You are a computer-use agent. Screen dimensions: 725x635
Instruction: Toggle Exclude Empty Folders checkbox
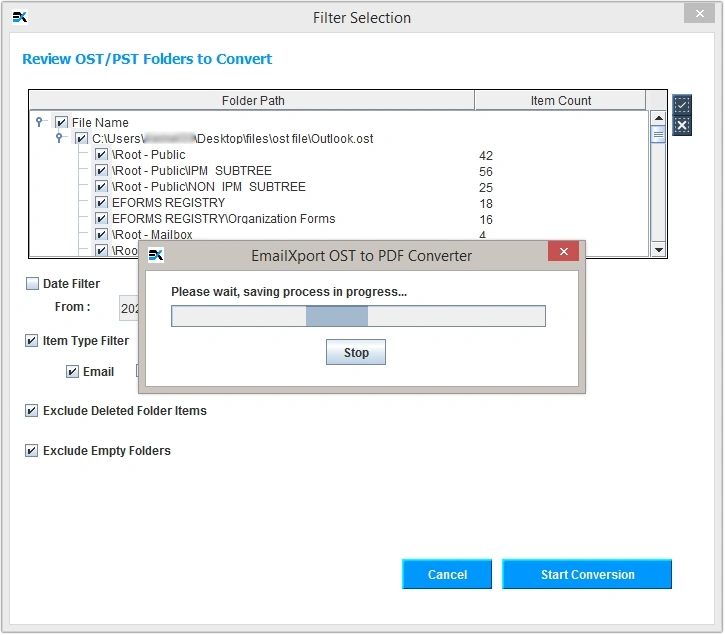[31, 450]
